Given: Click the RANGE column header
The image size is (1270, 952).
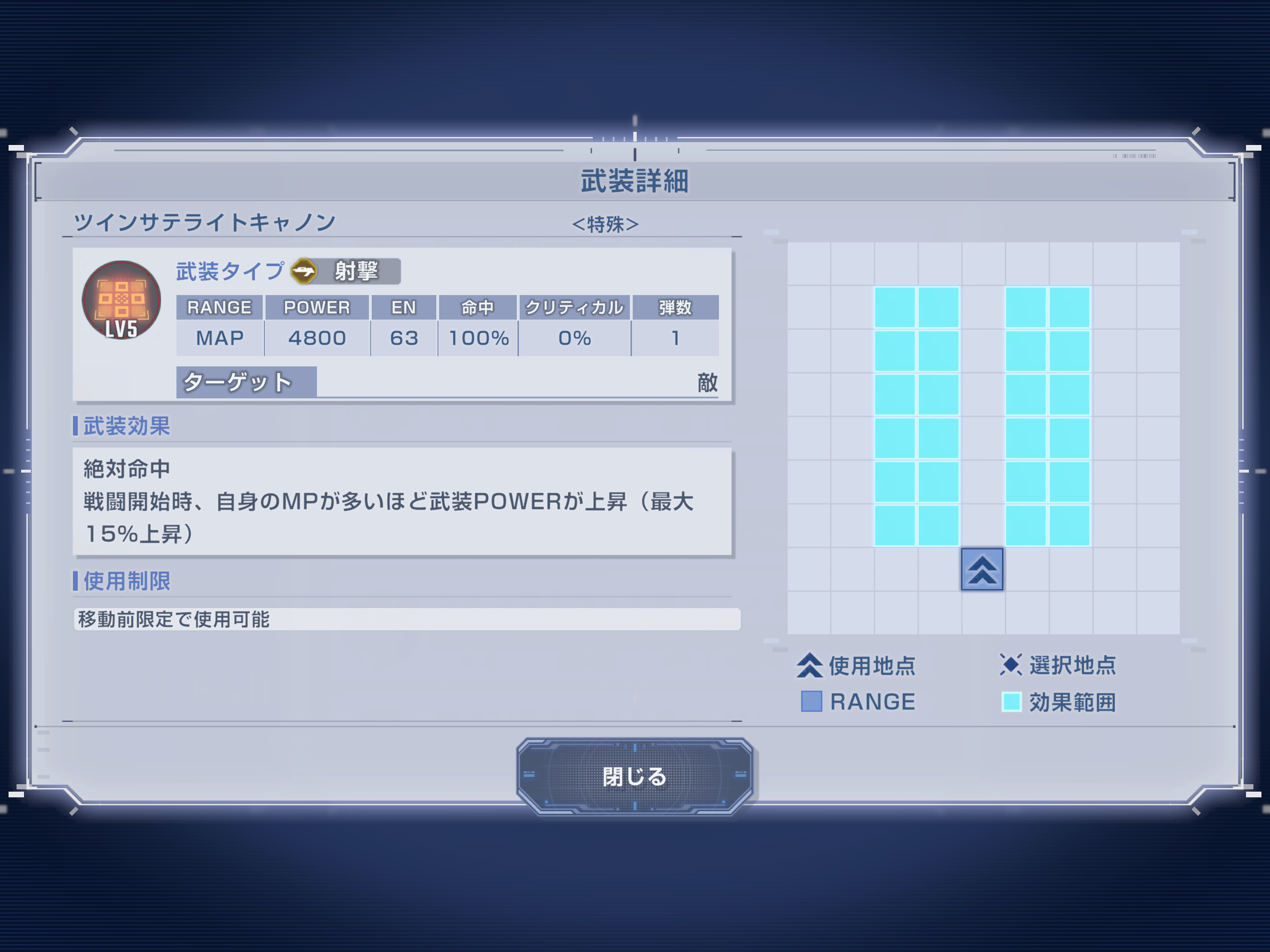Looking at the screenshot, I should [x=219, y=308].
